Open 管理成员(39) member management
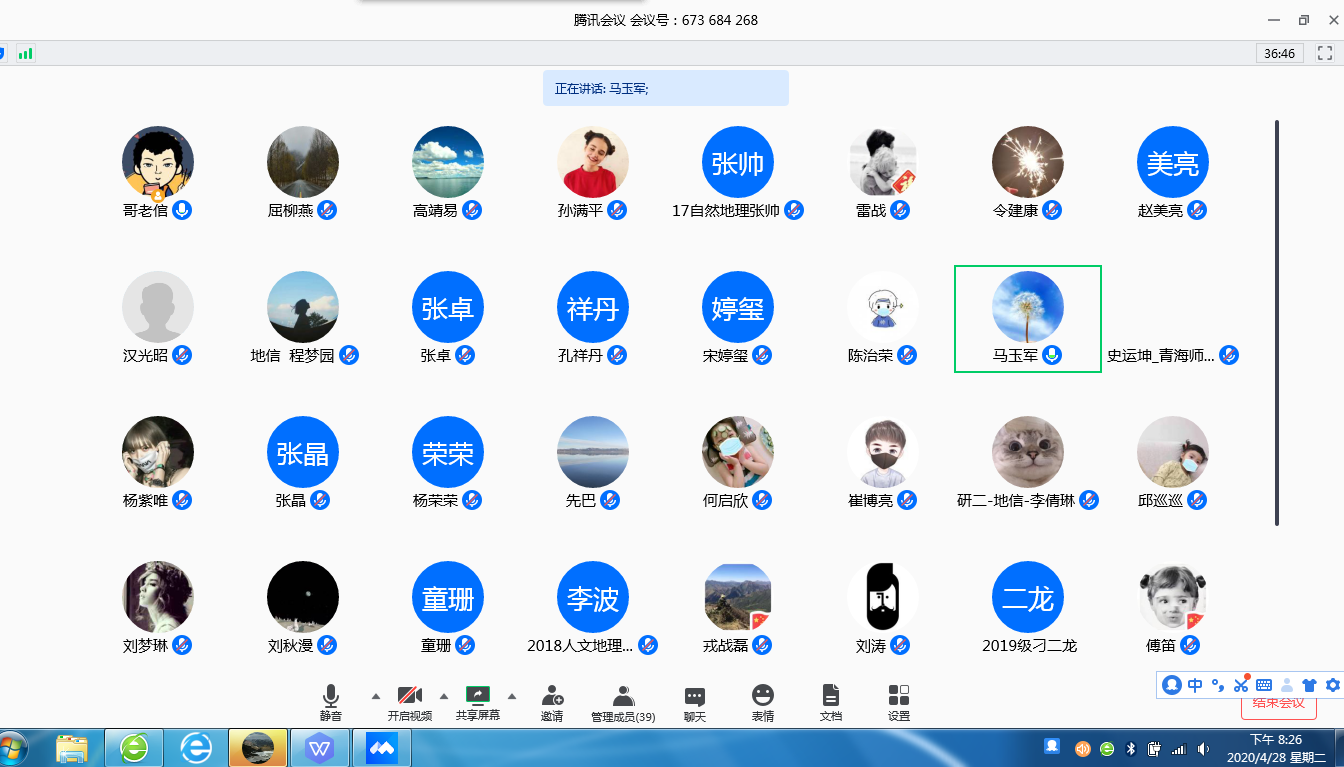The image size is (1344, 767). pos(623,702)
